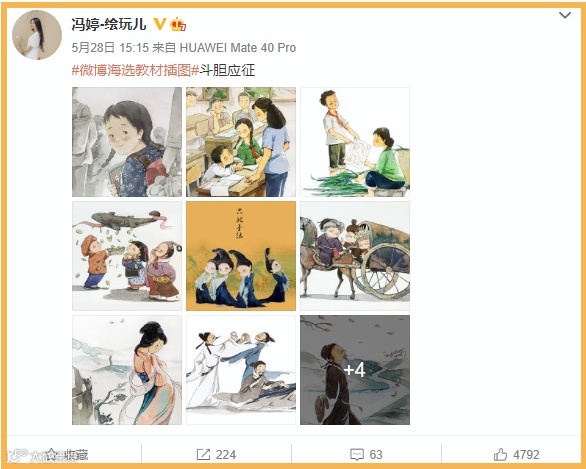
Task: View the girl with backpack illustration
Action: (x=127, y=142)
